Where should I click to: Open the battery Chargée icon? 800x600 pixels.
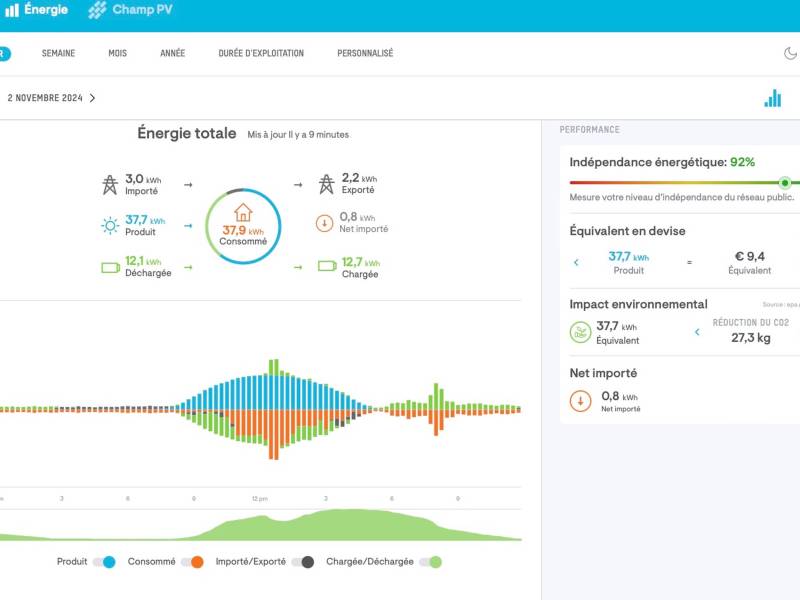[x=325, y=266]
